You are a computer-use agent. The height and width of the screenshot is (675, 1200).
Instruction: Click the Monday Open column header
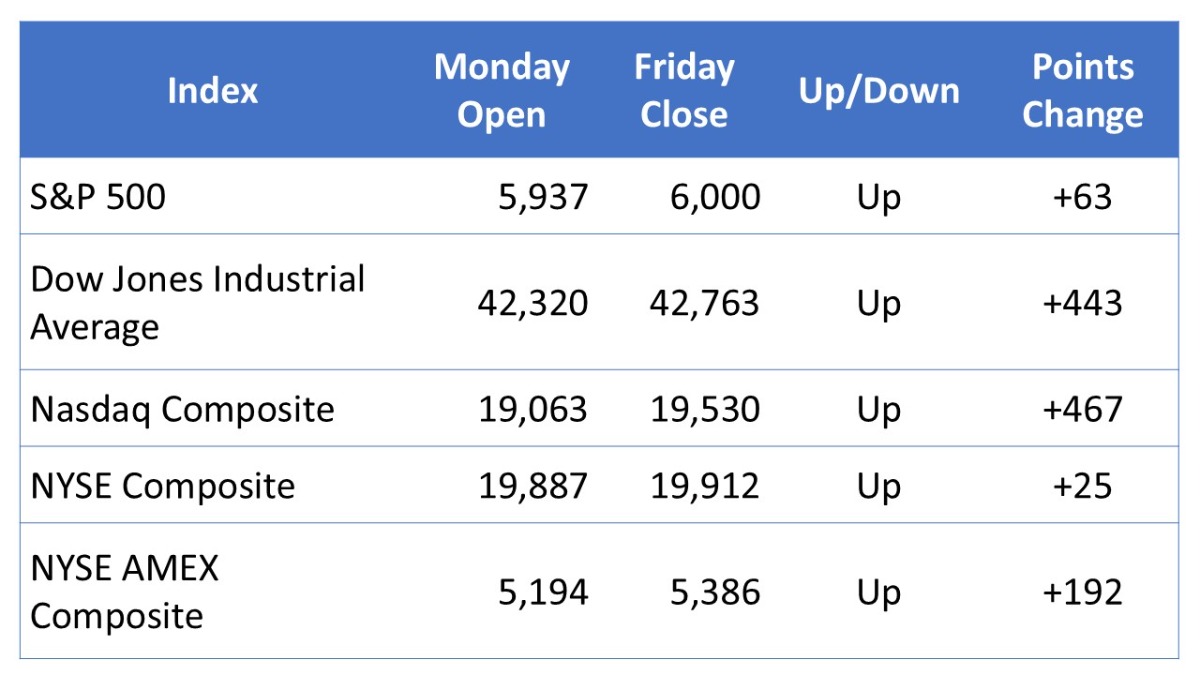501,91
